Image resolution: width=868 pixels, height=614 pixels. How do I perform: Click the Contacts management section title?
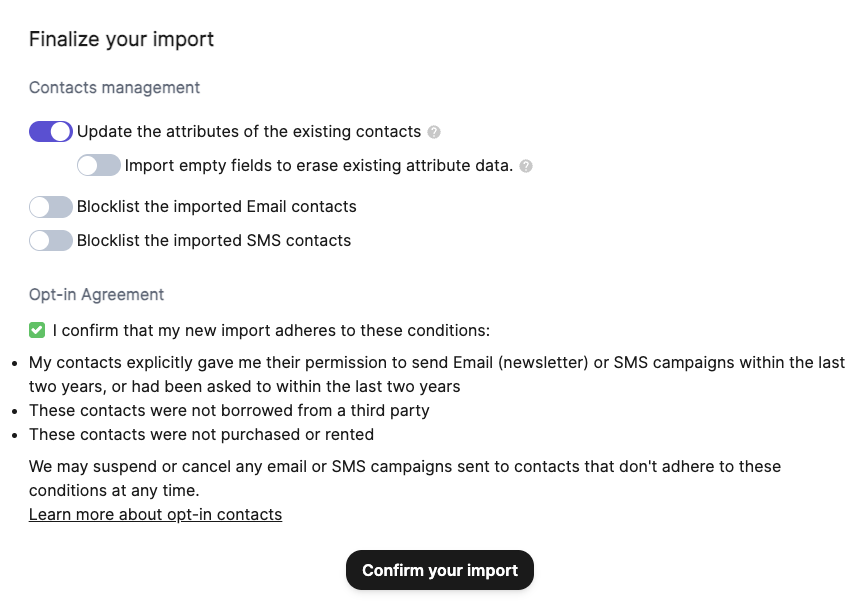[114, 88]
